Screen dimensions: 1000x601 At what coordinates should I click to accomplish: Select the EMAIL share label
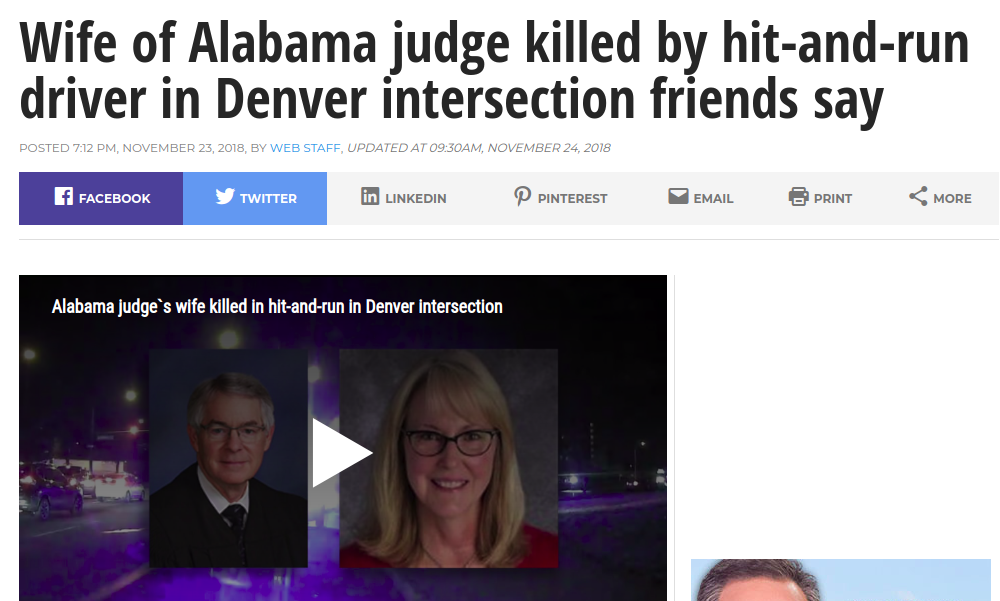point(713,198)
